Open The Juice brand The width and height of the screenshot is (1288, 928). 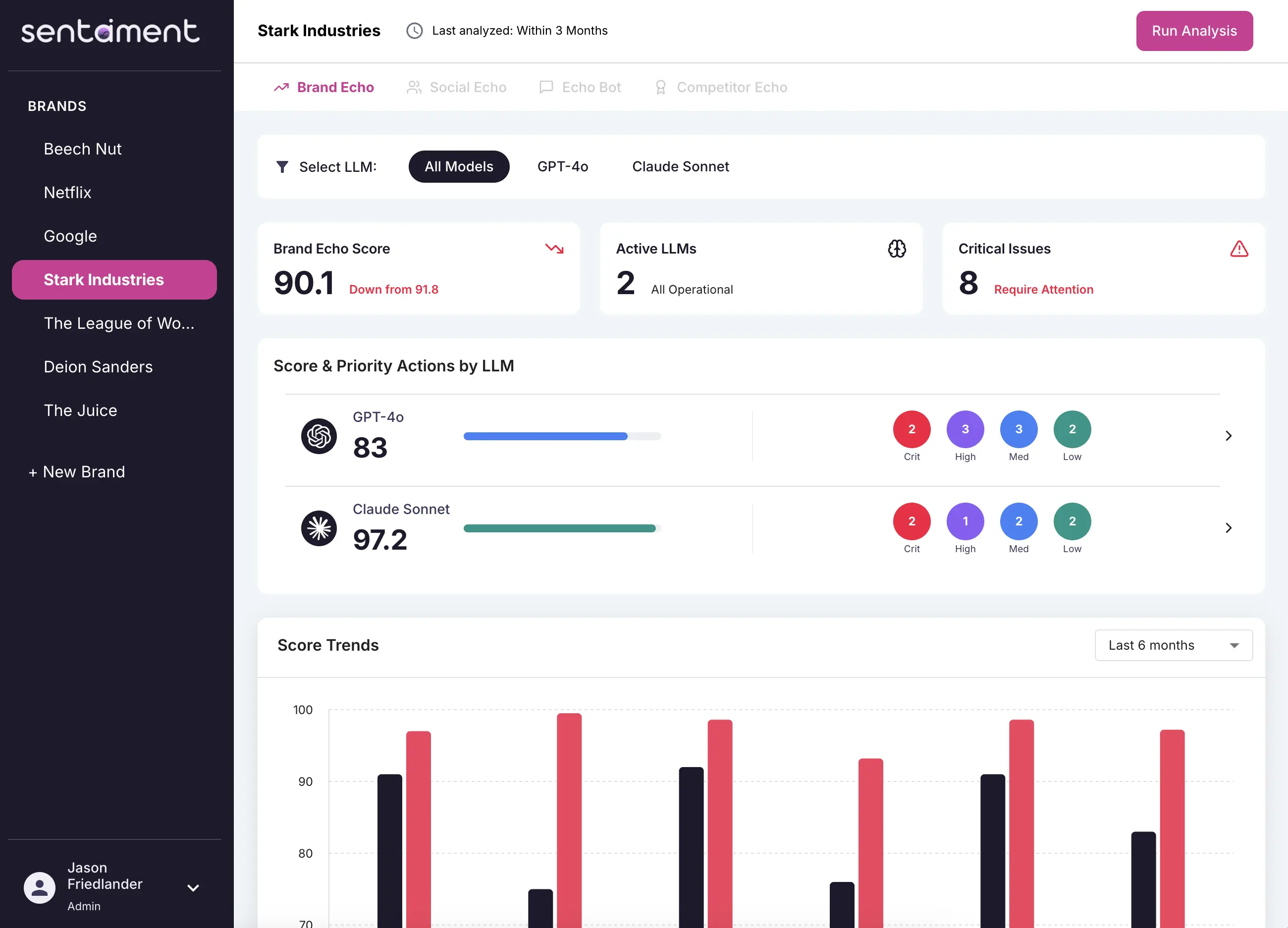click(114, 411)
